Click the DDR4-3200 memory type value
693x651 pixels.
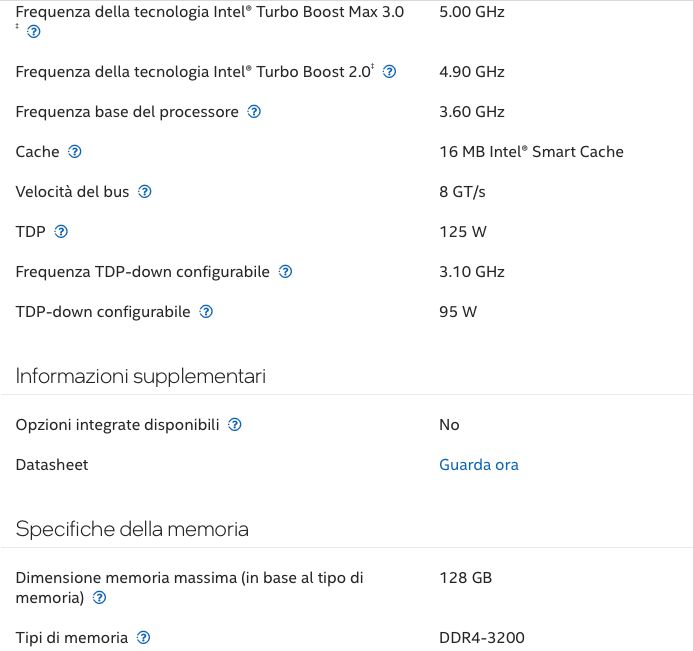coord(482,638)
